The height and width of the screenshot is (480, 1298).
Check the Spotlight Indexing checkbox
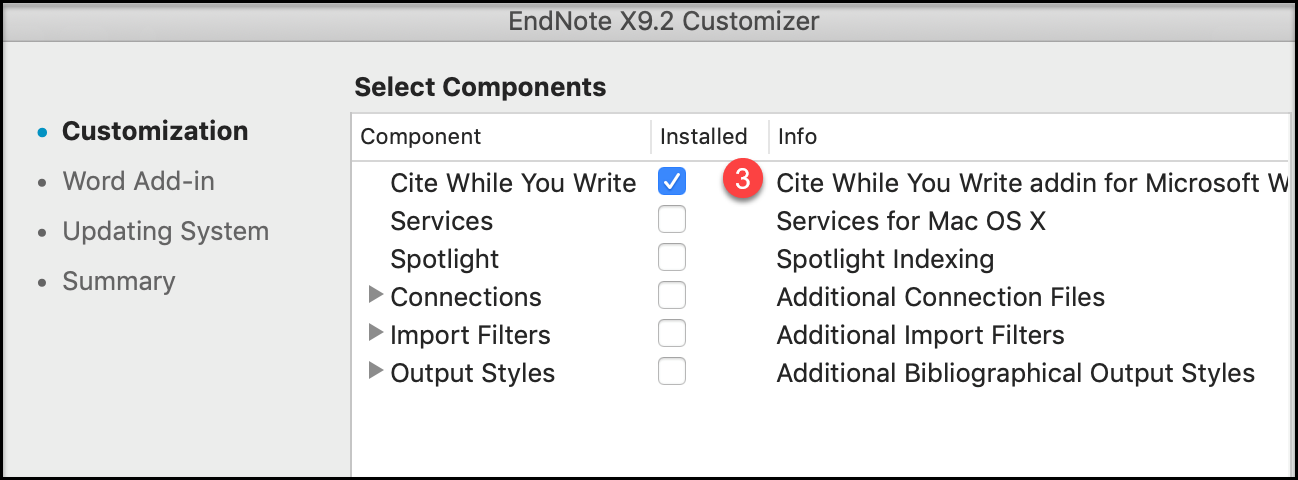(672, 258)
